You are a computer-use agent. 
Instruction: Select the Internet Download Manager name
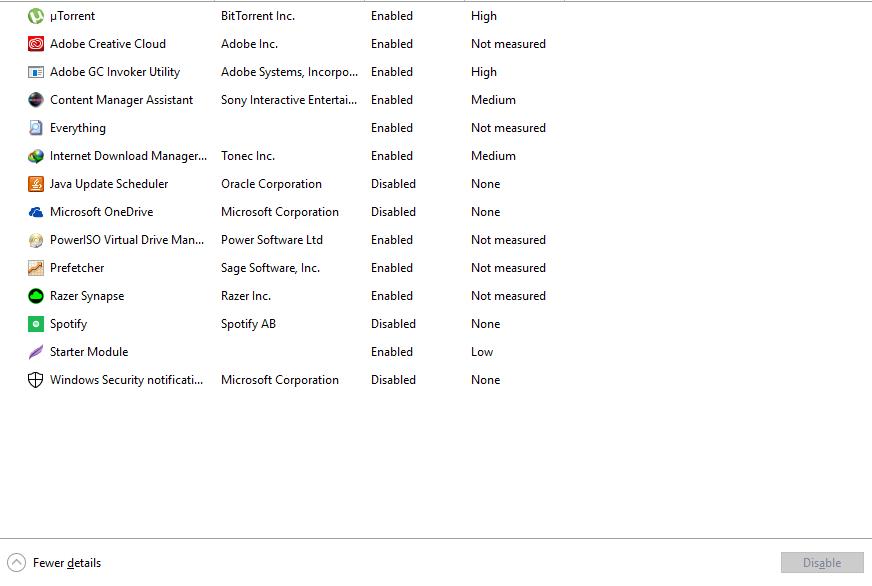(x=128, y=156)
